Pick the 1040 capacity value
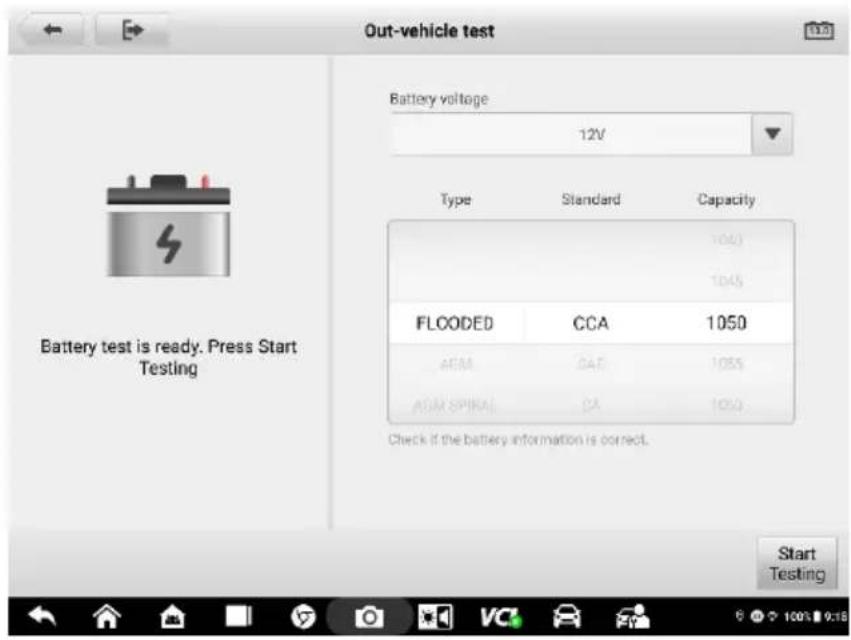Screen dimensions: 851x640 click(x=727, y=239)
